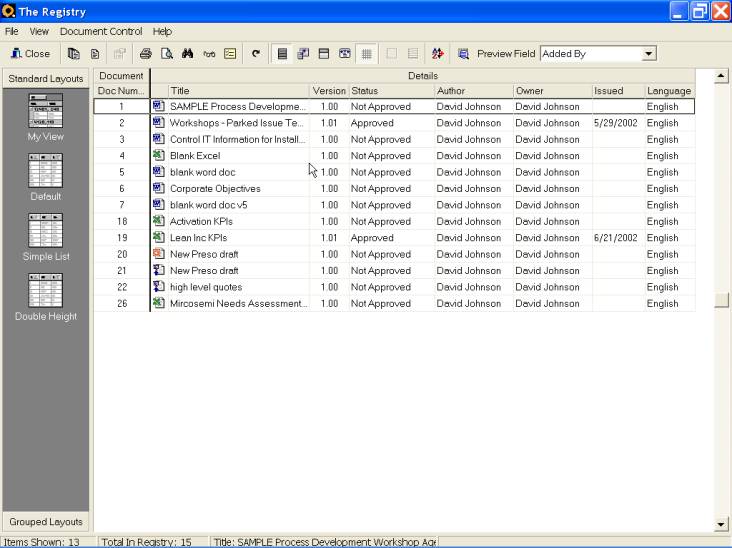The width and height of the screenshot is (732, 548).
Task: Click the Grouped Layouts panel header
Action: pos(46,522)
